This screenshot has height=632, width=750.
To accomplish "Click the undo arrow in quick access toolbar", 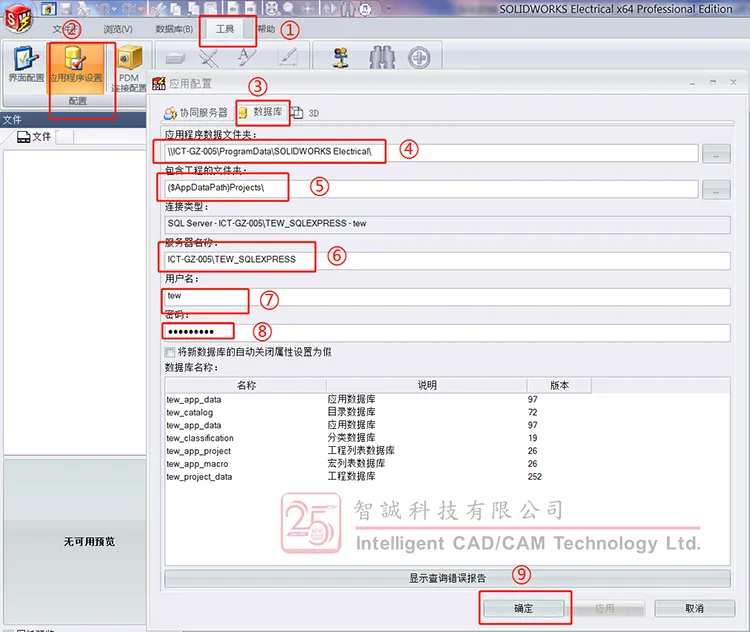I will click(102, 8).
